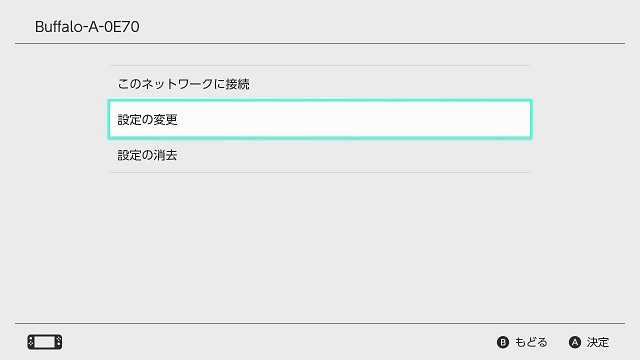Click the もどる back label
The width and height of the screenshot is (640, 360).
tap(531, 342)
